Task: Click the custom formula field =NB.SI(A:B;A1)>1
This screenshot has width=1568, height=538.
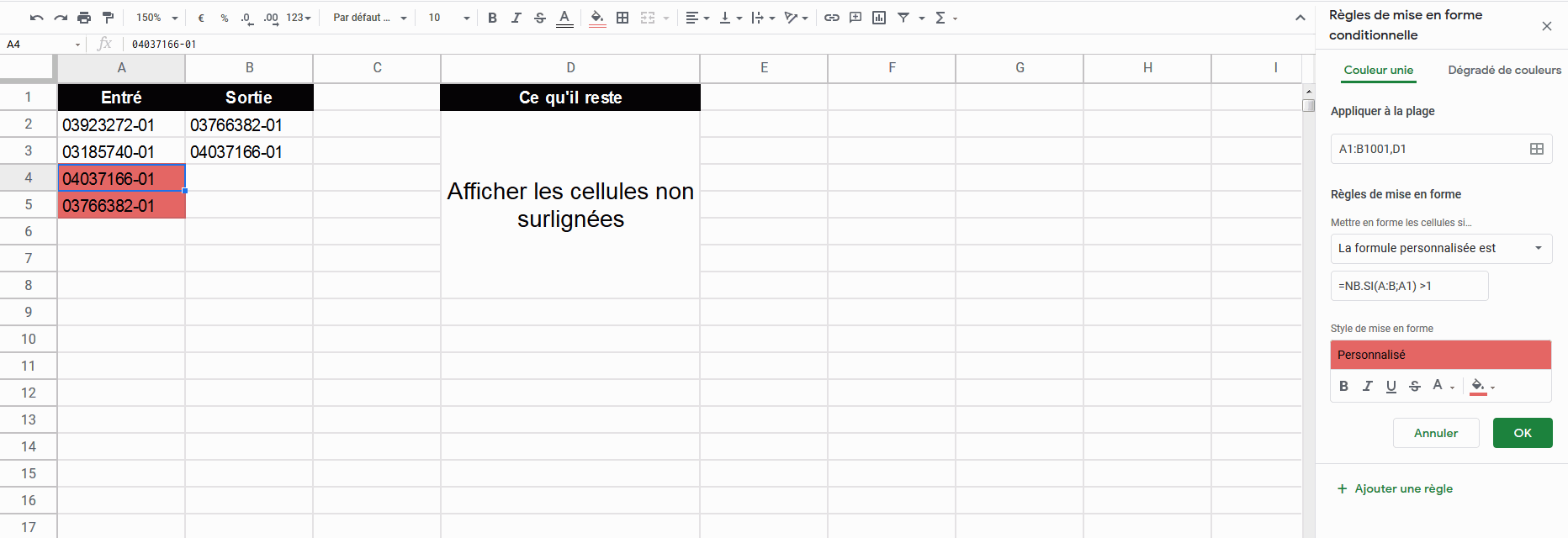Action: [1409, 286]
